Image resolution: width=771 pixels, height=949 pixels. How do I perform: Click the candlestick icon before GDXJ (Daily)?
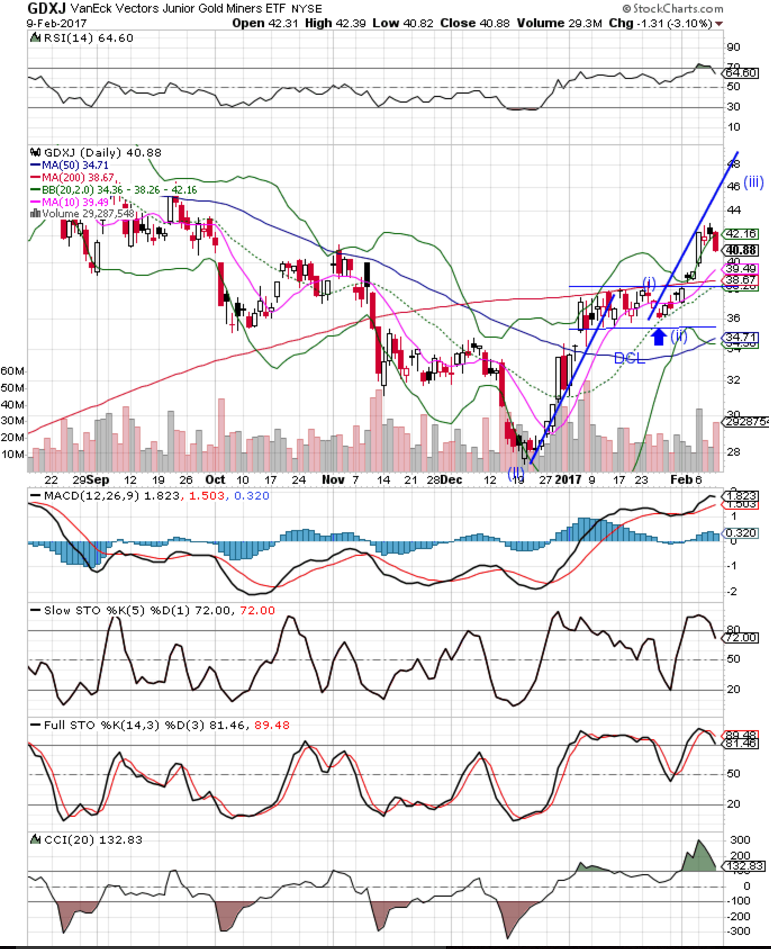coord(36,152)
